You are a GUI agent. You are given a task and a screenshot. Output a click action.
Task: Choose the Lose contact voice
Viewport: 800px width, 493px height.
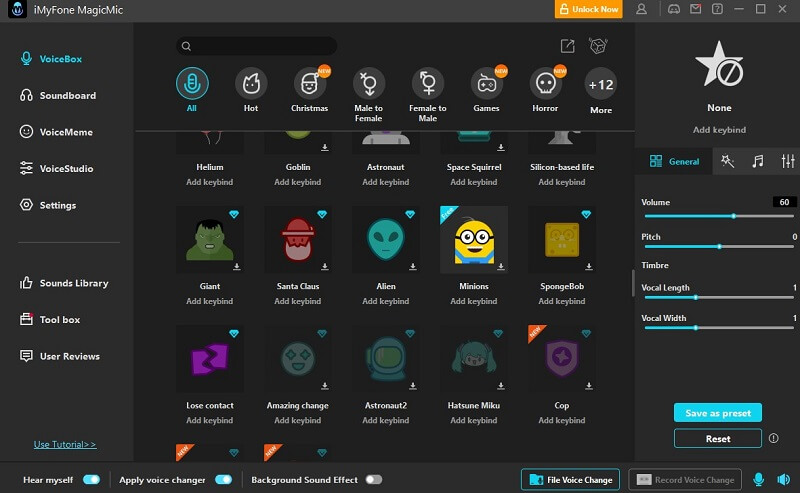pyautogui.click(x=210, y=359)
